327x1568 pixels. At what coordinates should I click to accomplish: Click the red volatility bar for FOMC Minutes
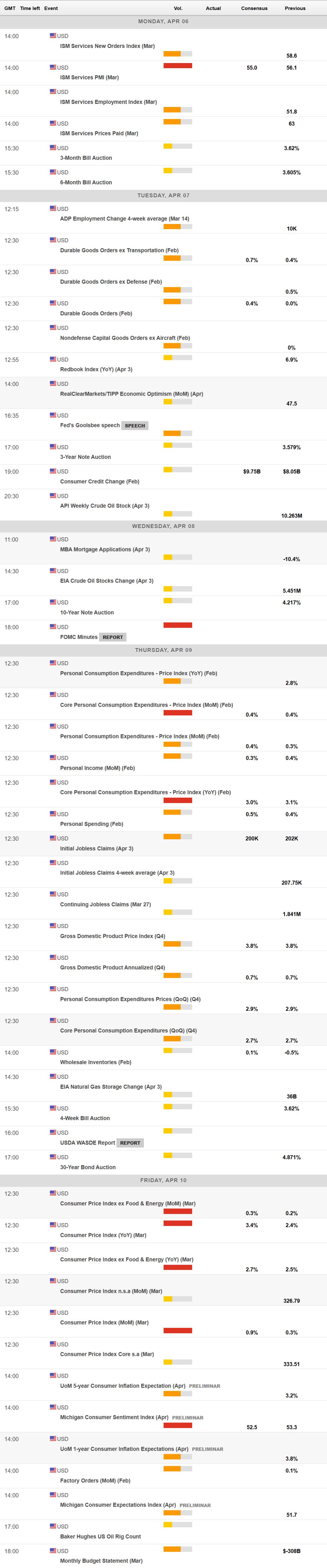(178, 625)
